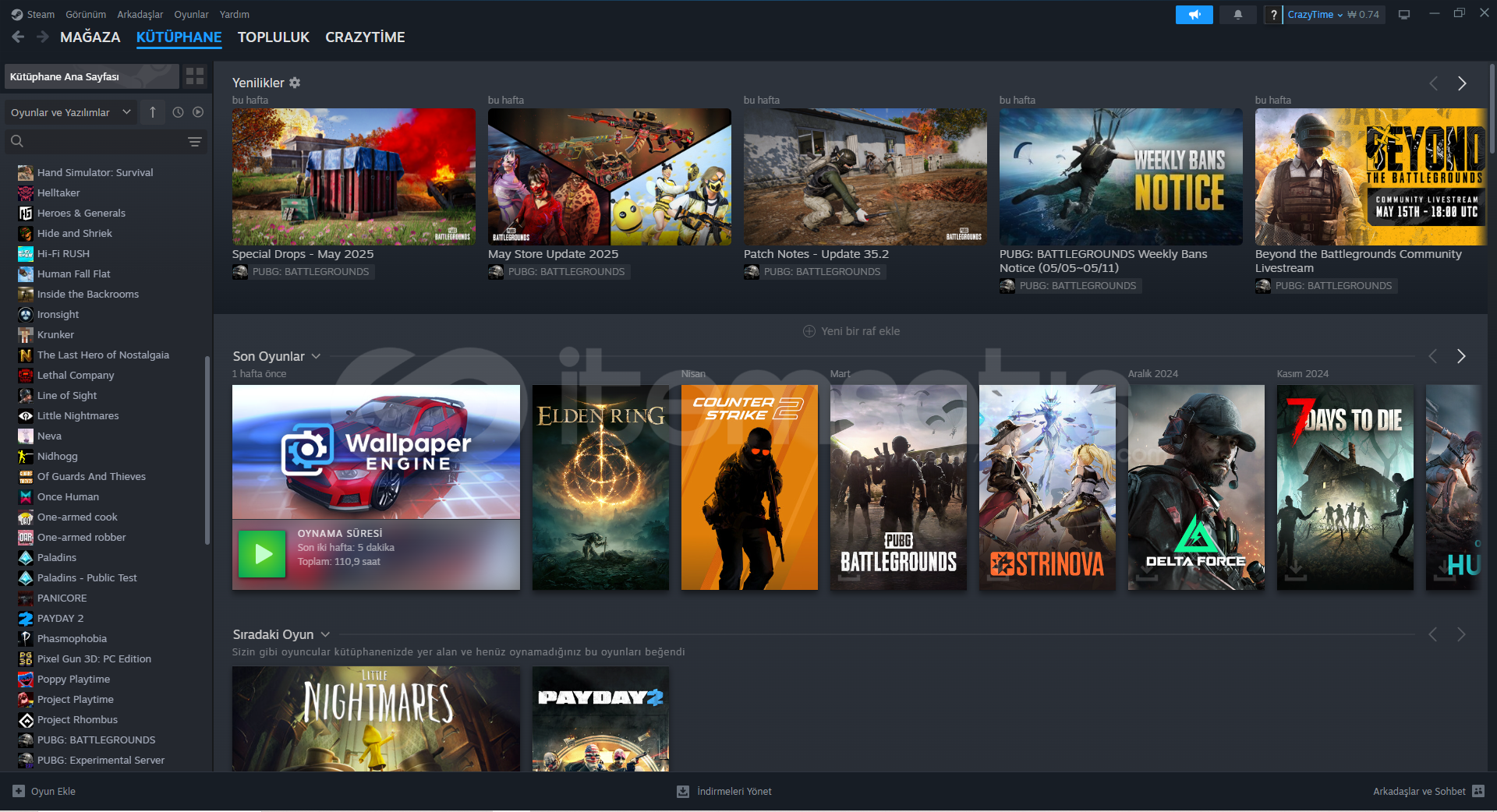The width and height of the screenshot is (1497, 812).
Task: Expand Sıradaki Oyun shelf dropdown
Action: (325, 634)
